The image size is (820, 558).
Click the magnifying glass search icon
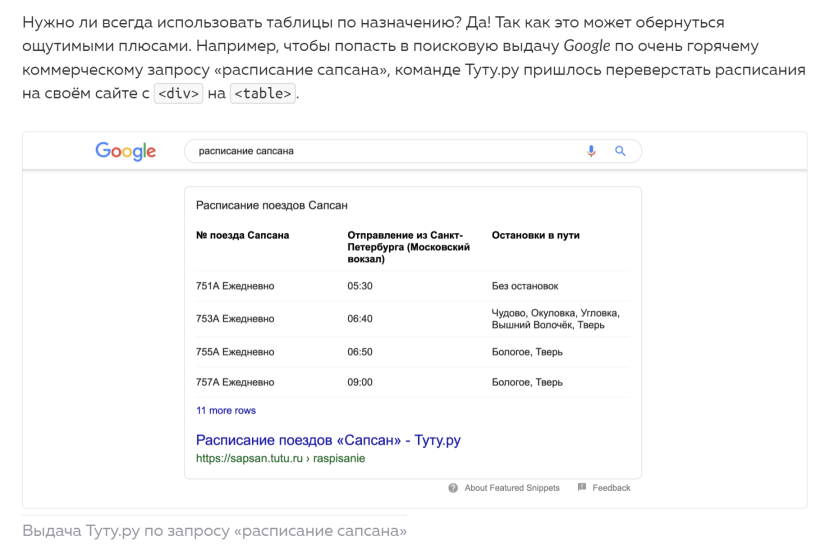[x=620, y=151]
